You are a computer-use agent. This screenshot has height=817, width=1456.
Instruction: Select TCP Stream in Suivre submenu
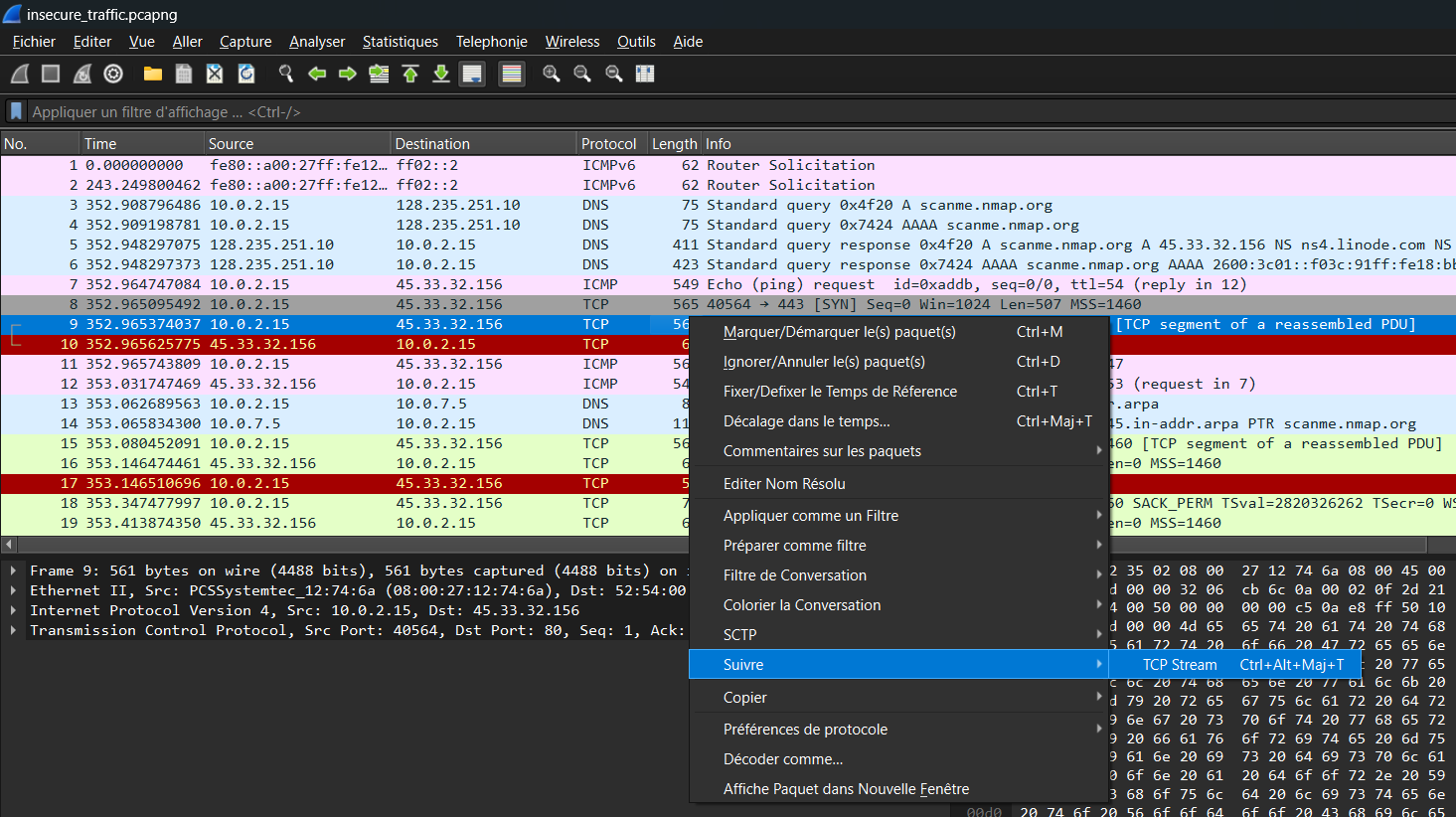[1180, 665]
